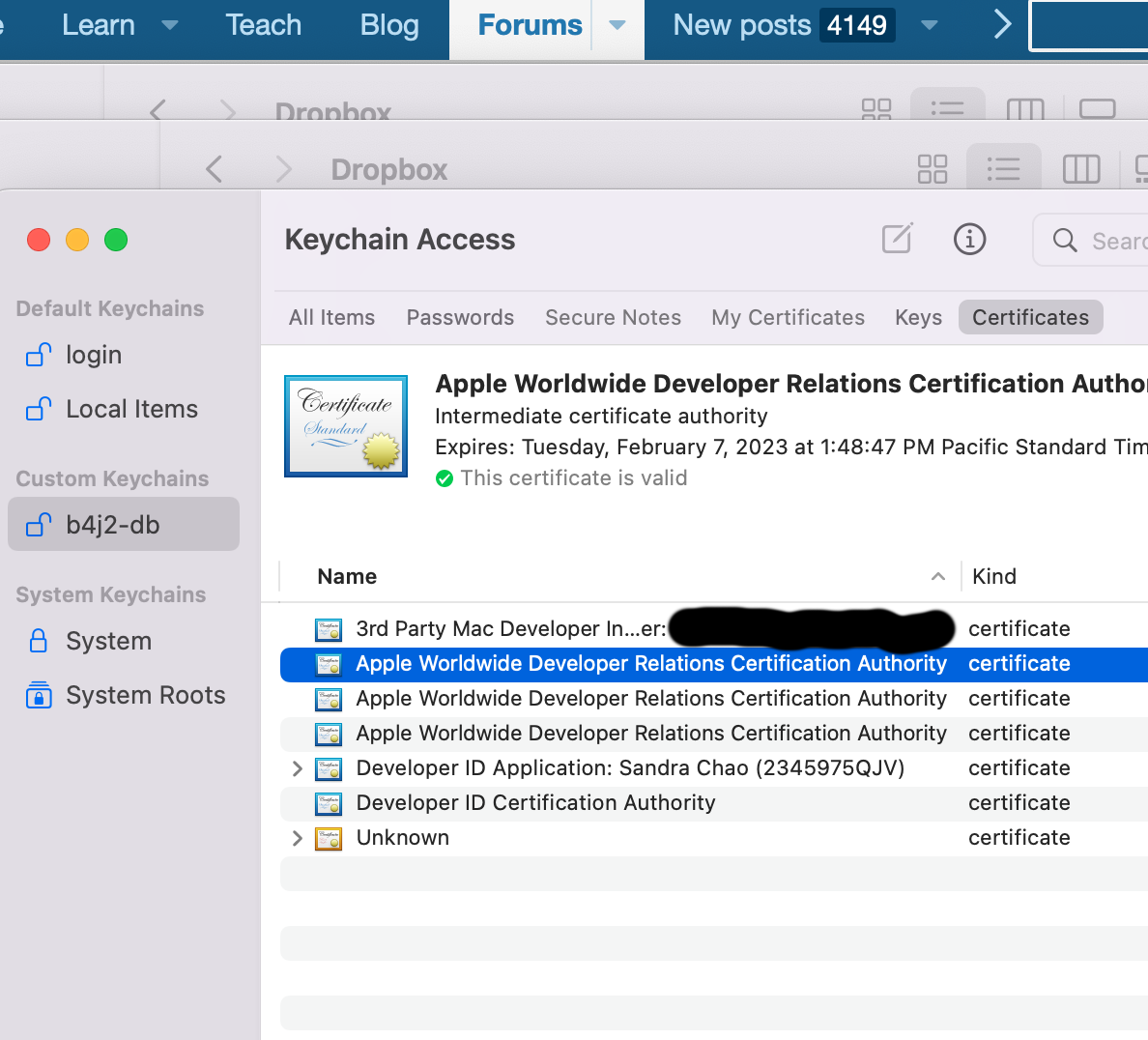Image resolution: width=1148 pixels, height=1040 pixels.
Task: Expand the Developer ID Application: Sandra Chao row
Action: [x=298, y=768]
